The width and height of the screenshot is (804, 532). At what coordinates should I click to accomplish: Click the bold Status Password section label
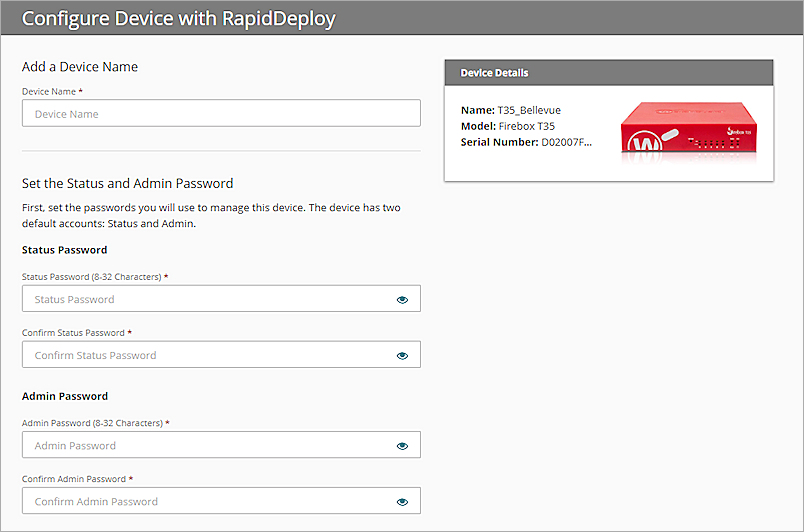pos(64,250)
